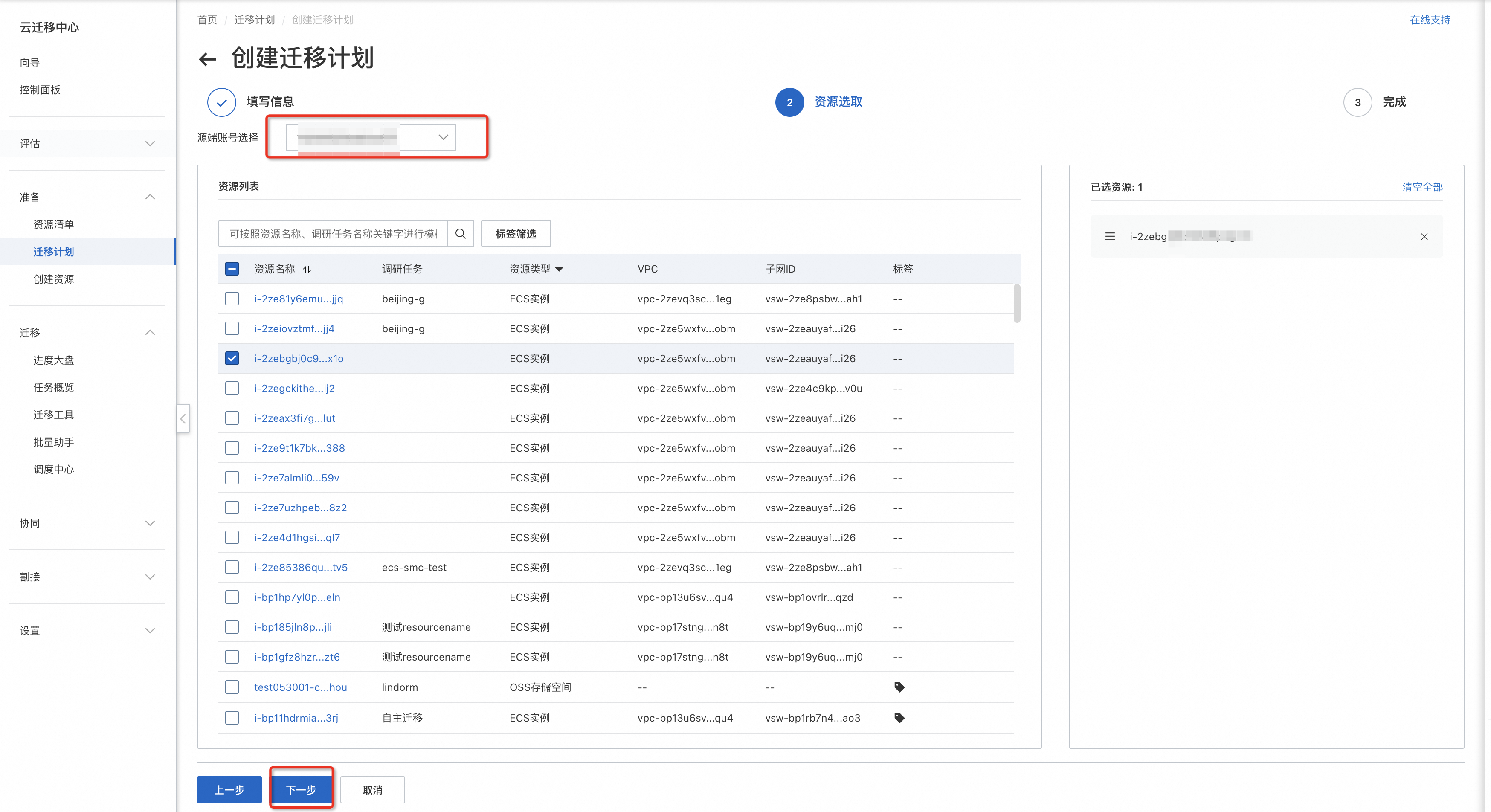Open 控制面板 in the sidebar

click(x=40, y=90)
